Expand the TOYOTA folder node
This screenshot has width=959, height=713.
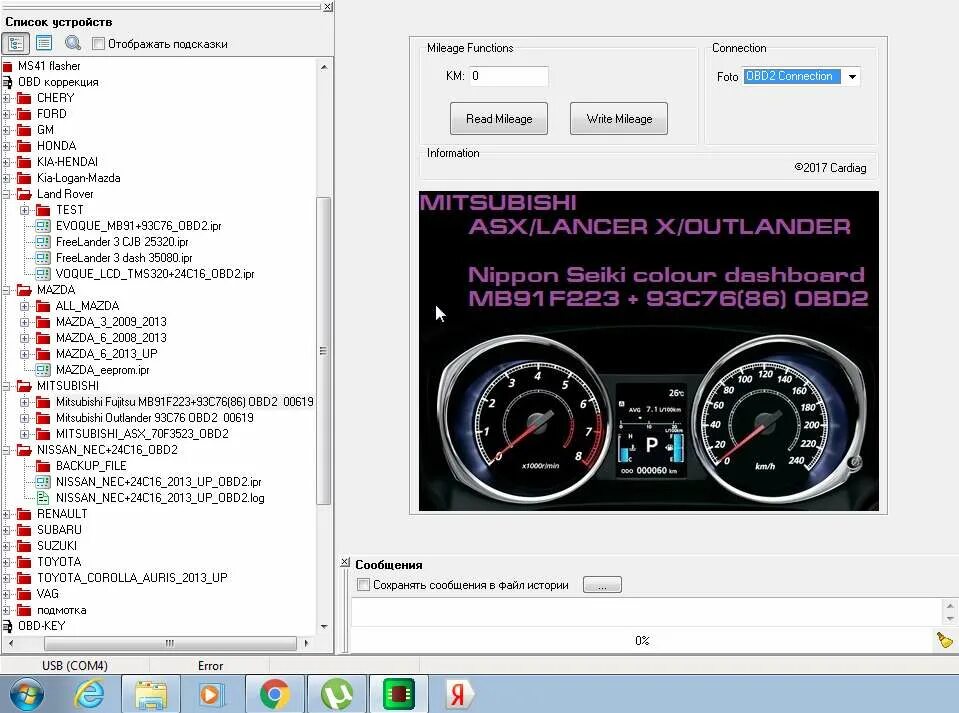tap(6, 562)
